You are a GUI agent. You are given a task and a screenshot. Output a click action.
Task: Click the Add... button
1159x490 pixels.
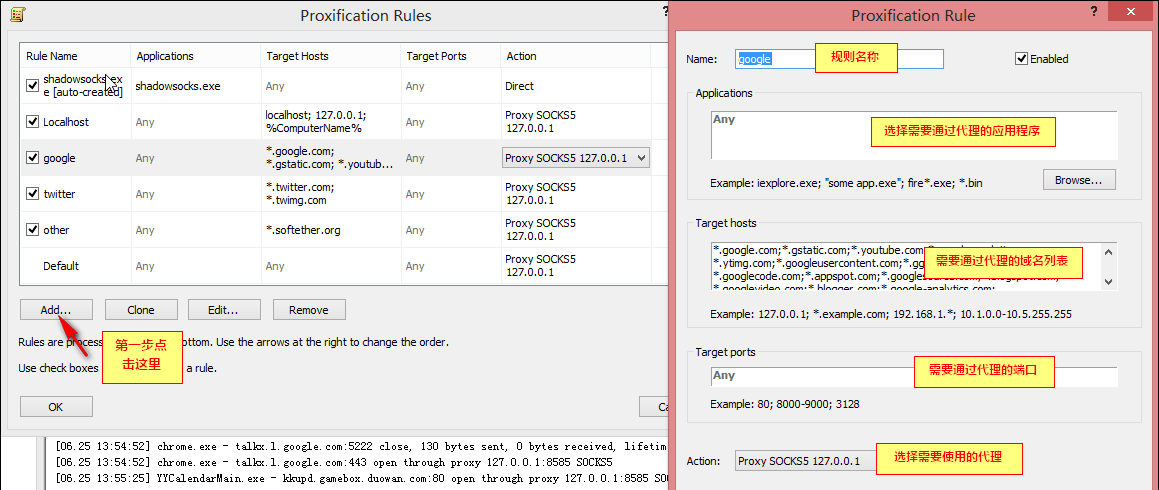point(56,310)
